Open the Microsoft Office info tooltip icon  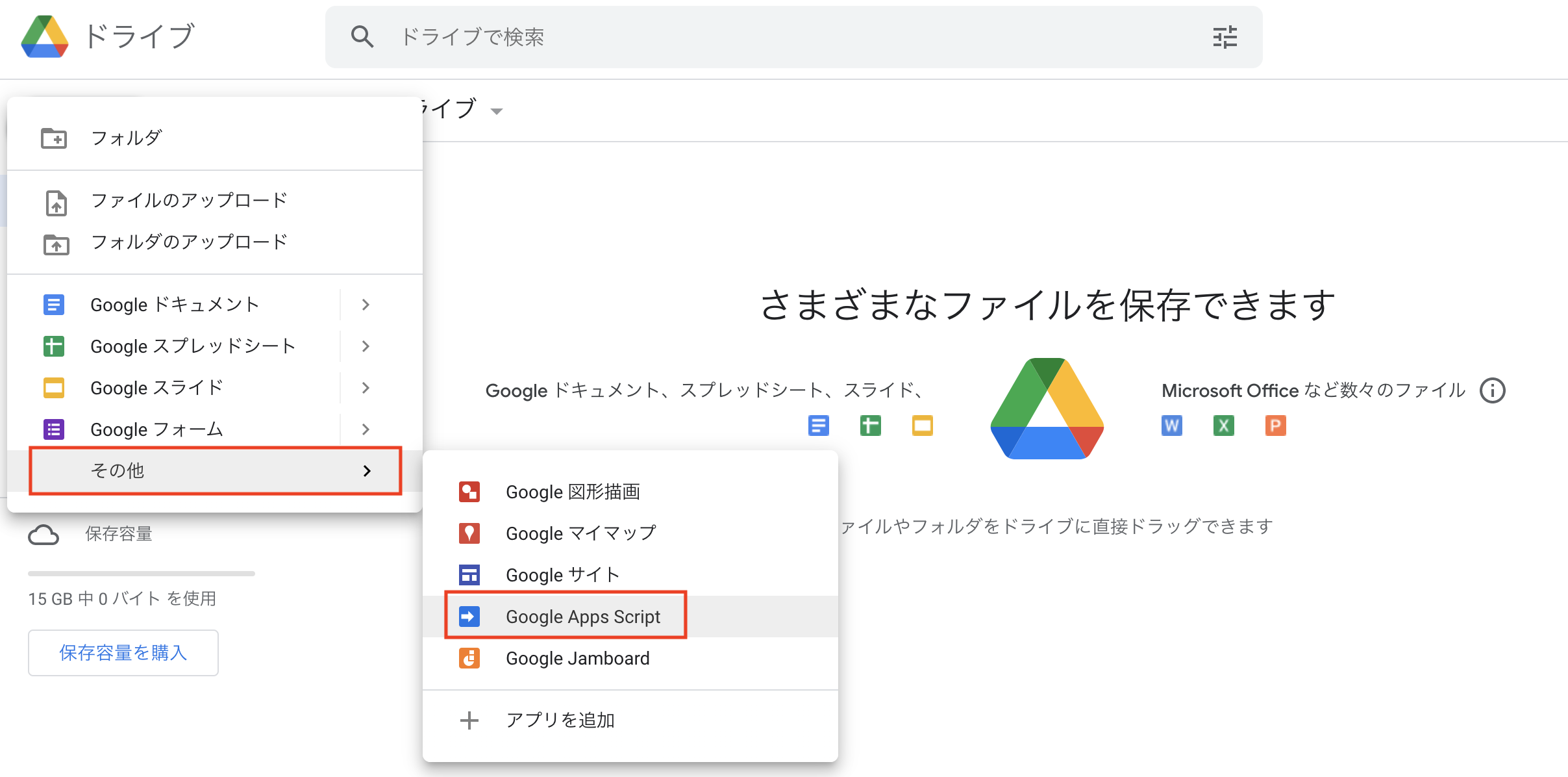click(1492, 390)
